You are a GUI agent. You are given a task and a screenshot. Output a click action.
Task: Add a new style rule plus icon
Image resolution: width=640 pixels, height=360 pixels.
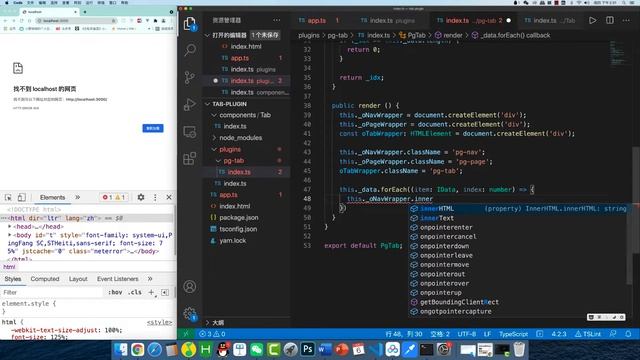[152, 293]
